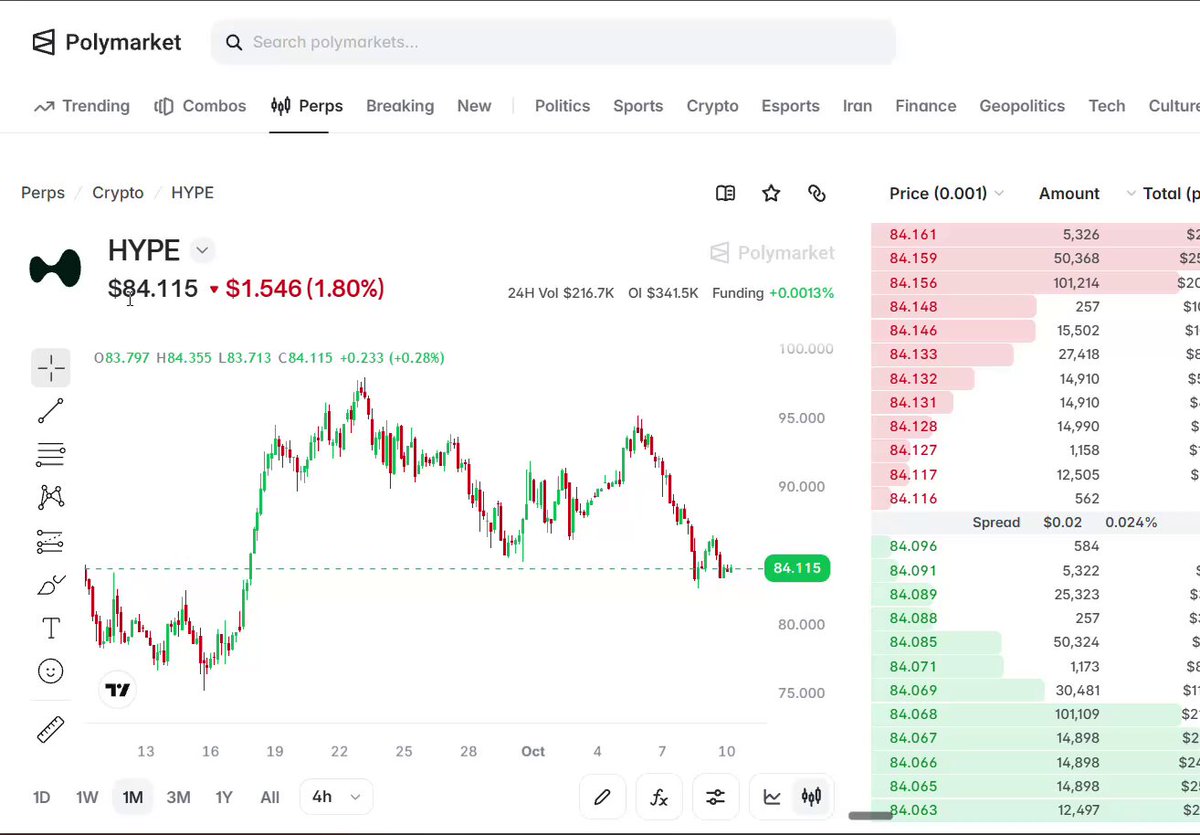Switch to the Politics category

[562, 106]
